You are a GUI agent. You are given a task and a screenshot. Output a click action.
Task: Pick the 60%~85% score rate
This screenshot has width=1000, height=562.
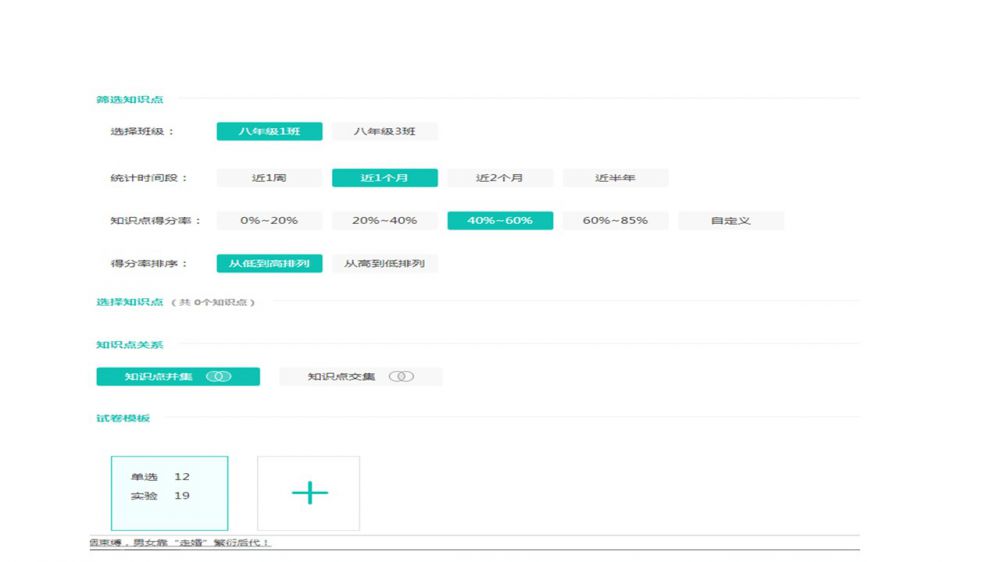pyautogui.click(x=615, y=221)
